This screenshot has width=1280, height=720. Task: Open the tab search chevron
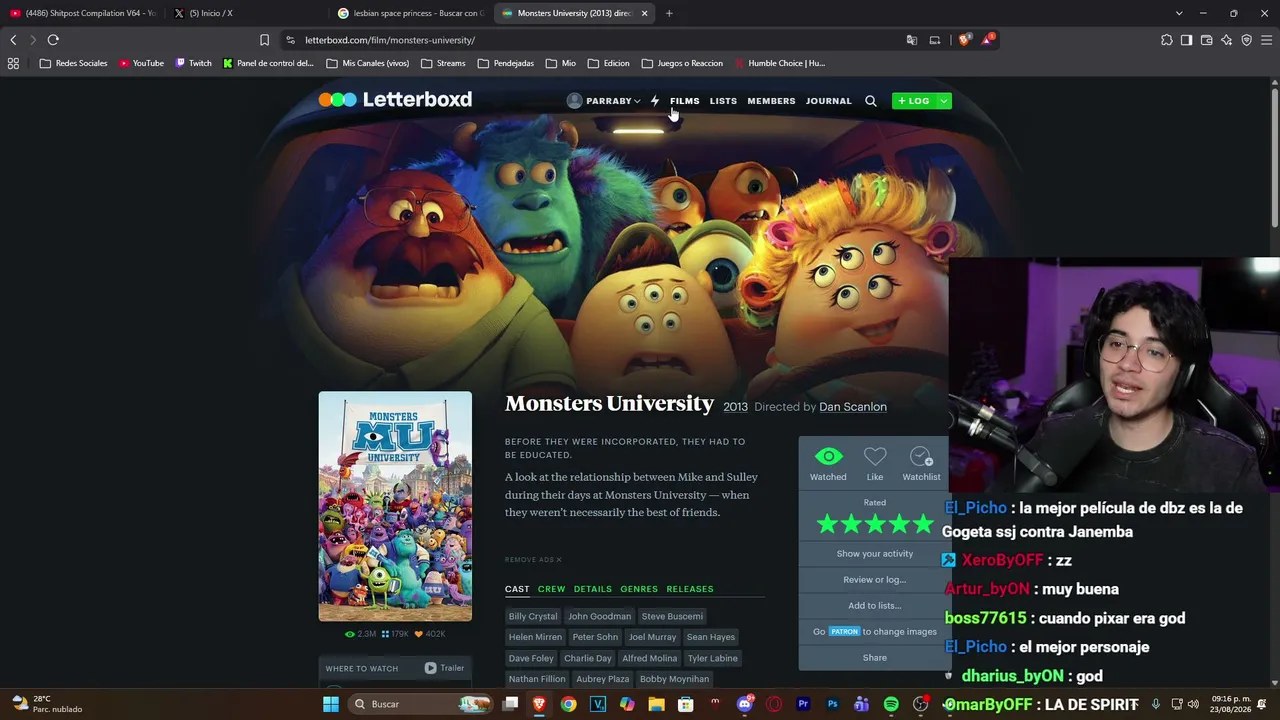(1179, 13)
